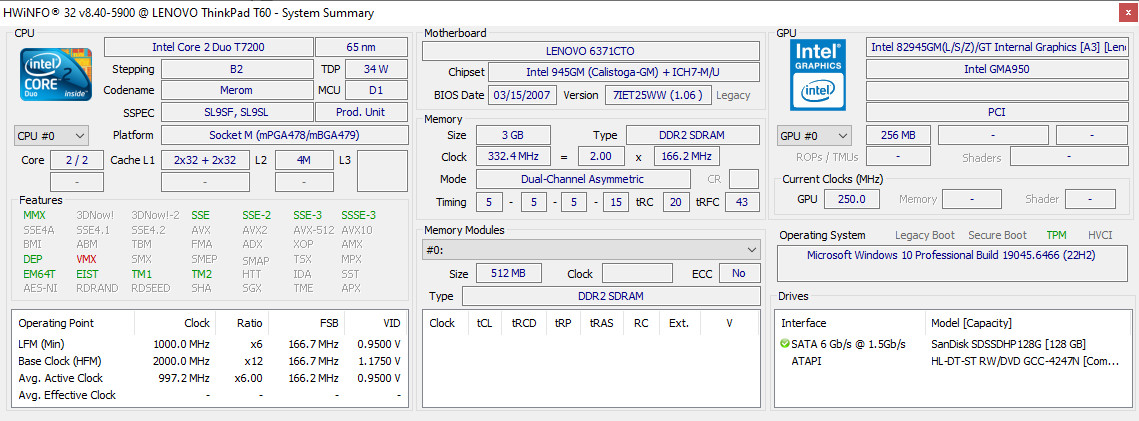Click the 65 nm process field
The image size is (1139, 421).
click(361, 47)
